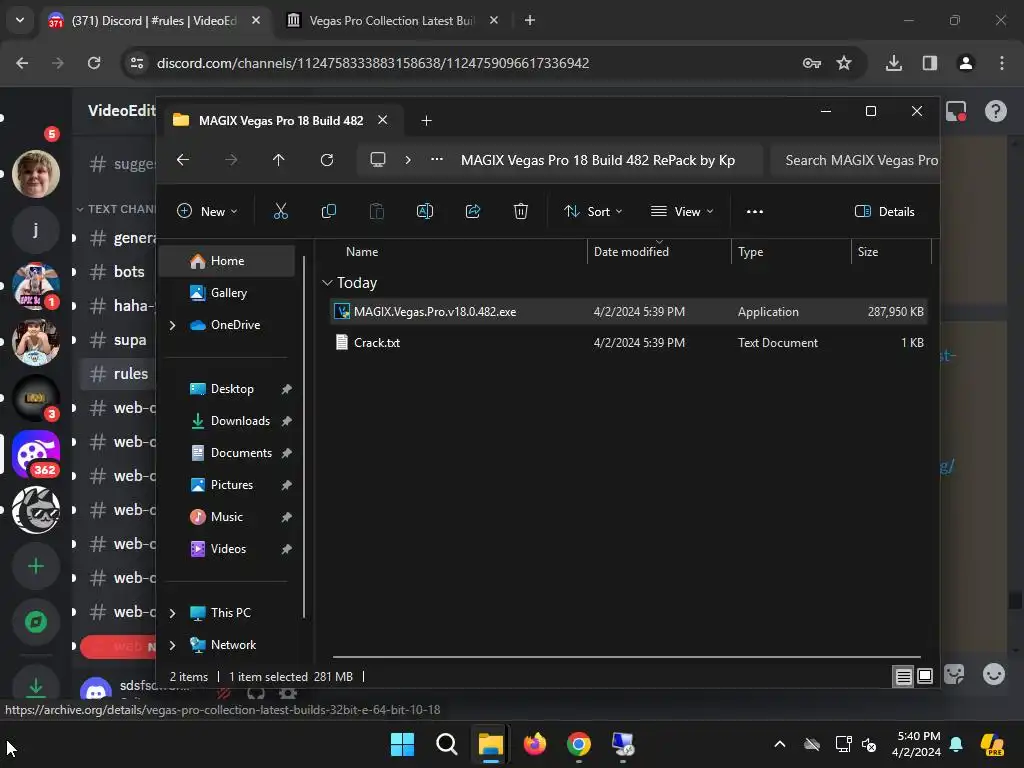Refresh the File Explorer folder view

tap(327, 160)
